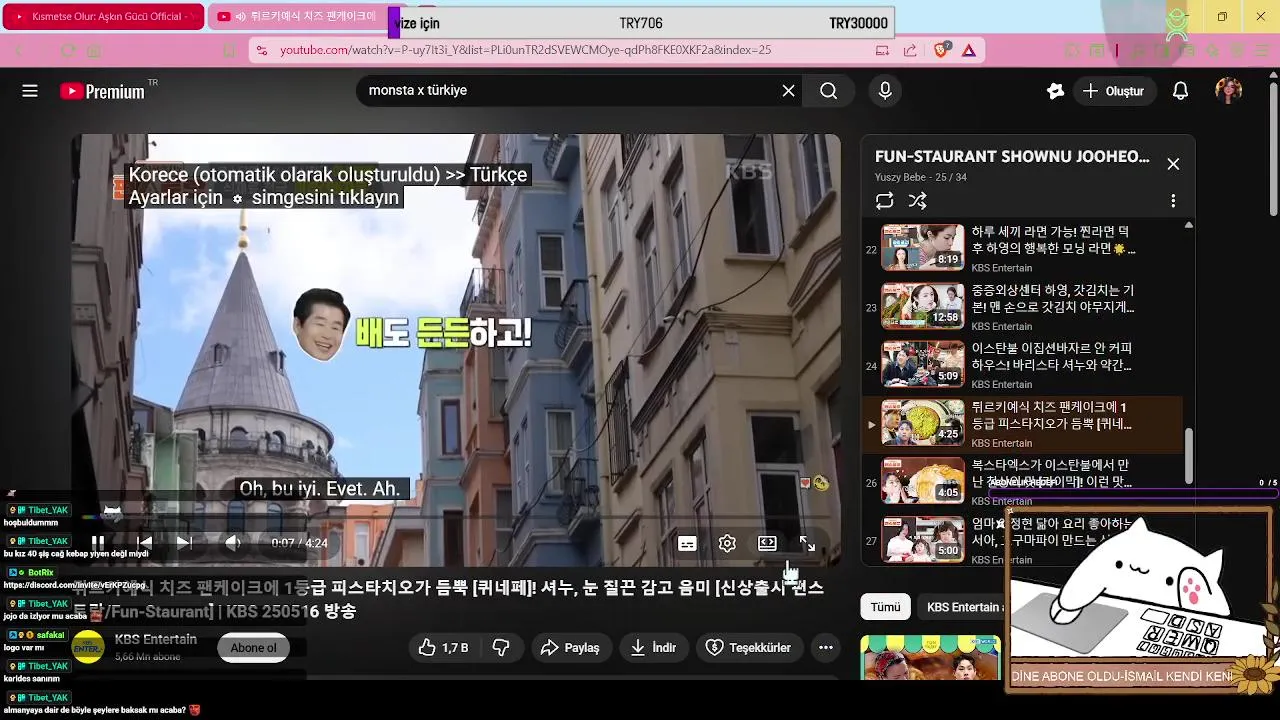Select Tümü filter chip
Image resolution: width=1280 pixels, height=720 pixels.
pos(885,607)
